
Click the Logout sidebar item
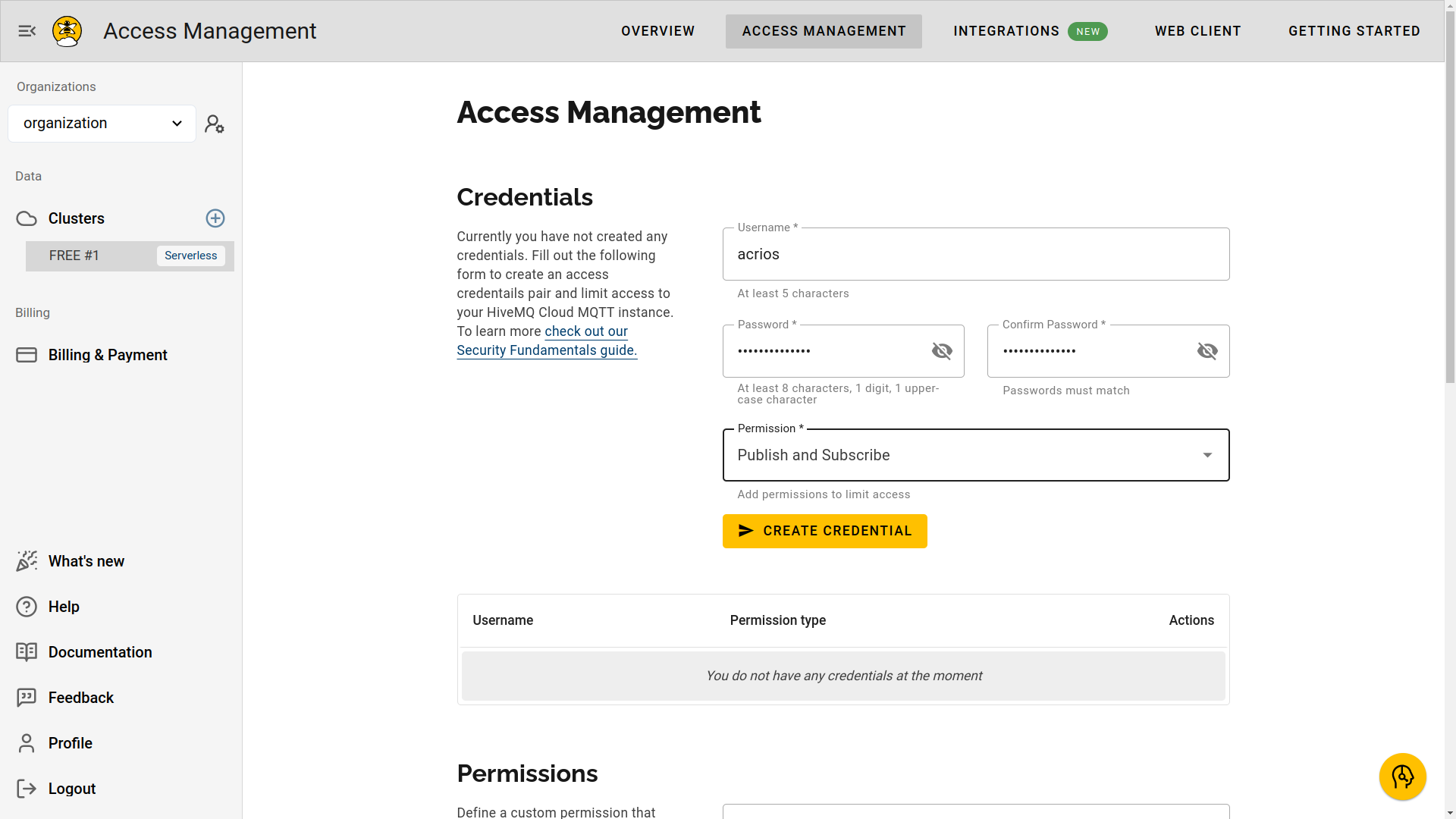point(71,789)
